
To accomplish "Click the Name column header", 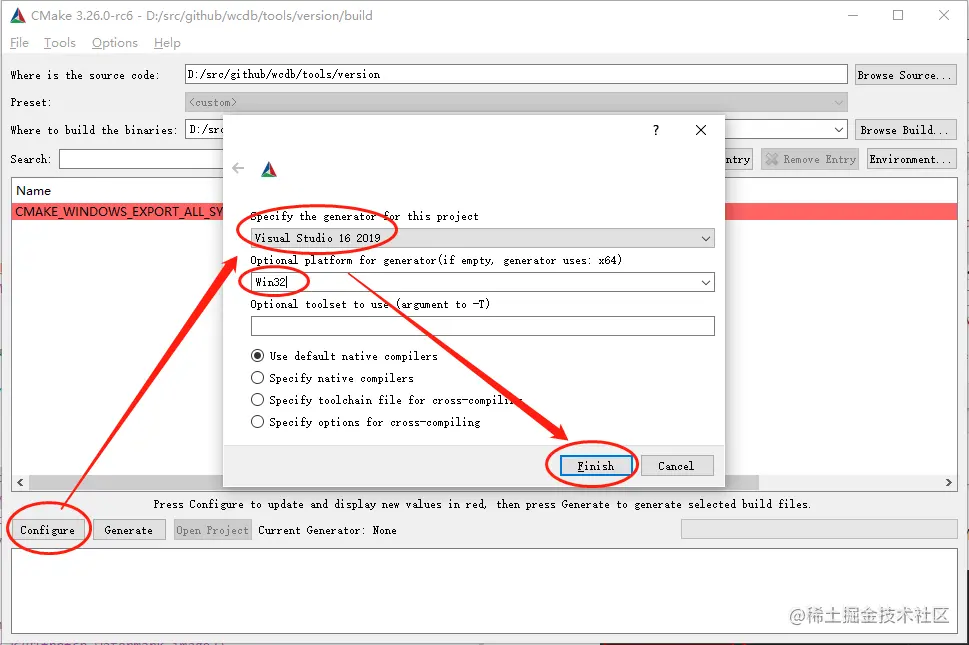I will (33, 191).
